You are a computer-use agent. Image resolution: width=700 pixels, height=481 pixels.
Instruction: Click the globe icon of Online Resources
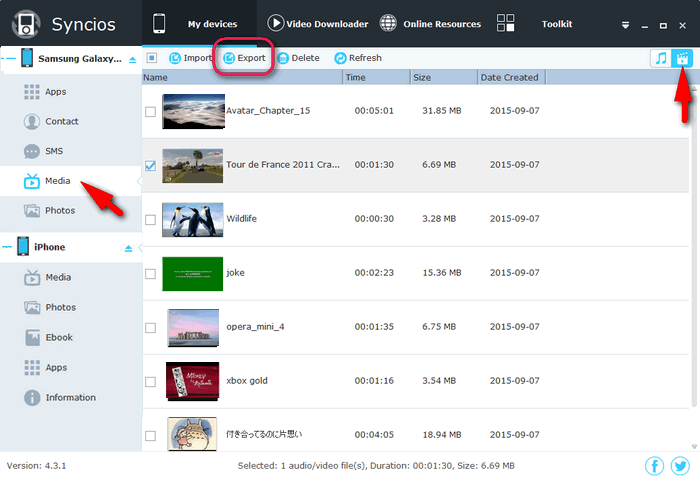click(388, 23)
